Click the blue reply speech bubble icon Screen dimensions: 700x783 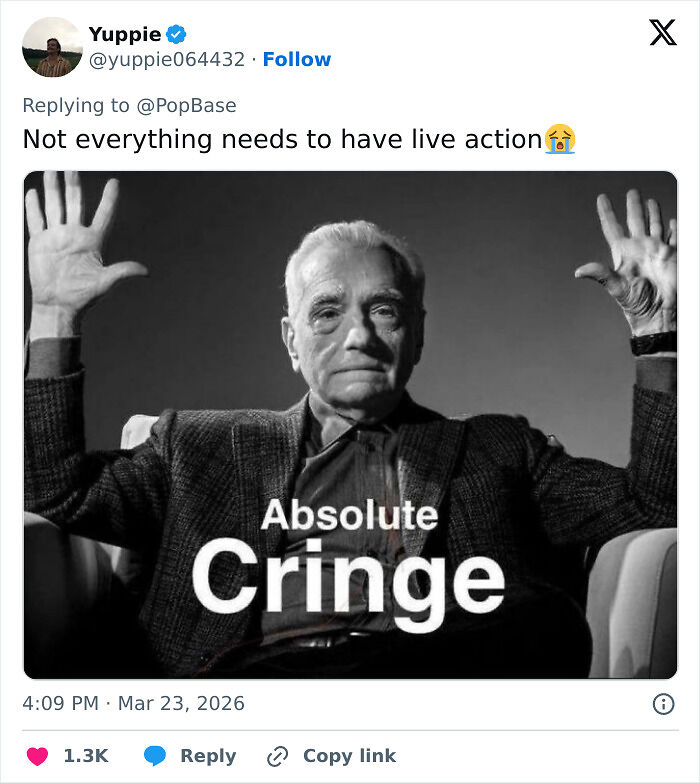click(x=154, y=756)
